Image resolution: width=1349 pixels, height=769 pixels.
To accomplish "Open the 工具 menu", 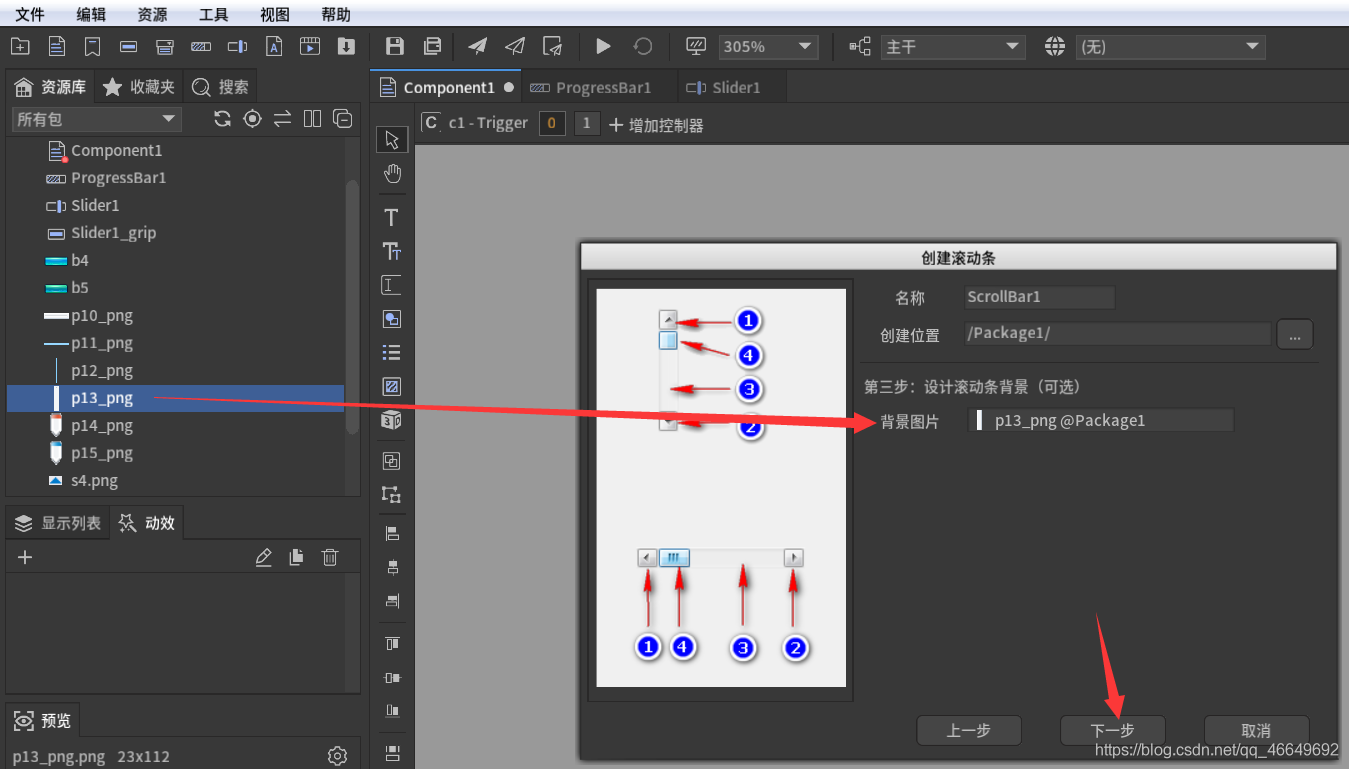I will coord(214,14).
